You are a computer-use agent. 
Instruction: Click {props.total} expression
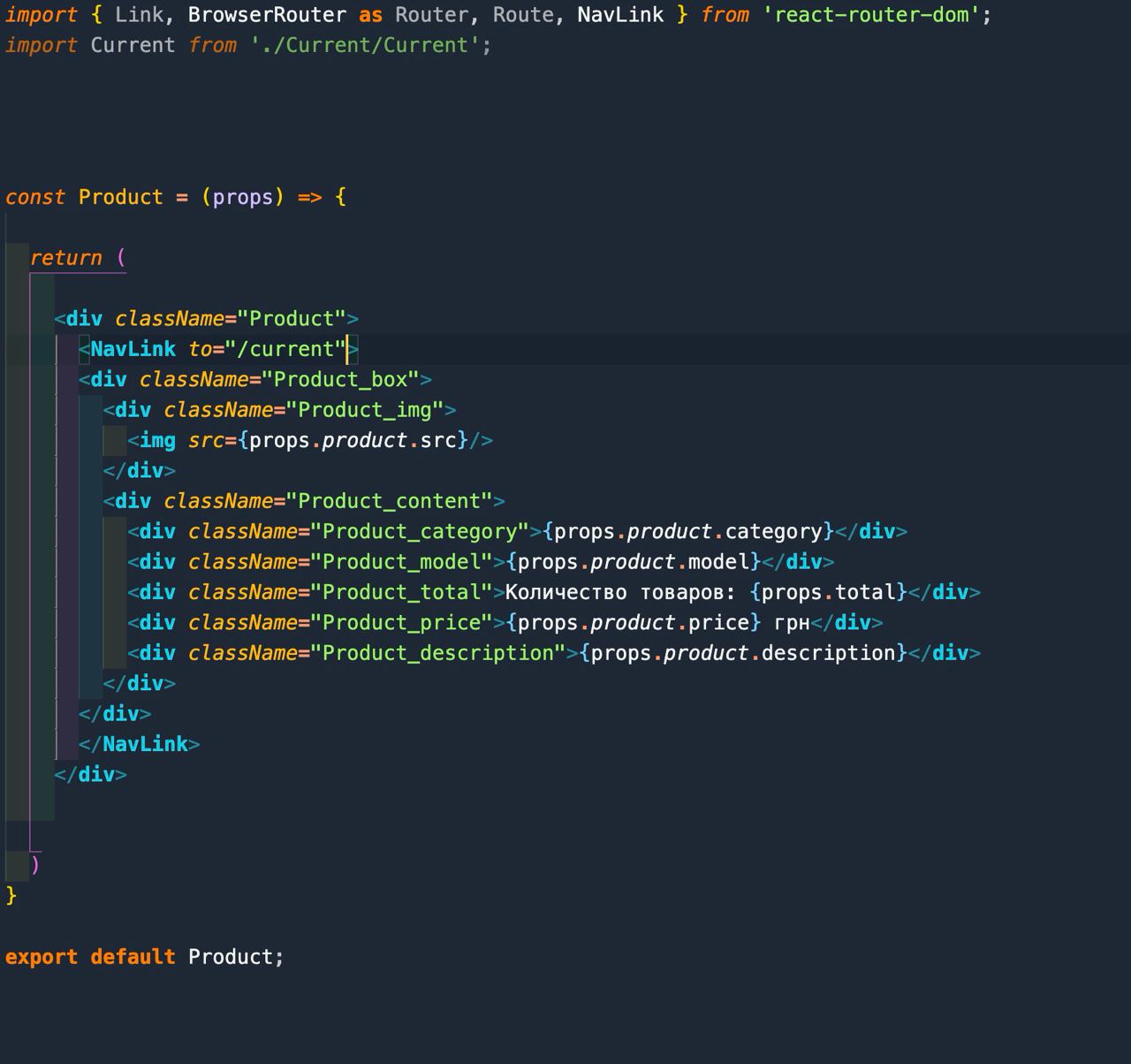tap(829, 592)
